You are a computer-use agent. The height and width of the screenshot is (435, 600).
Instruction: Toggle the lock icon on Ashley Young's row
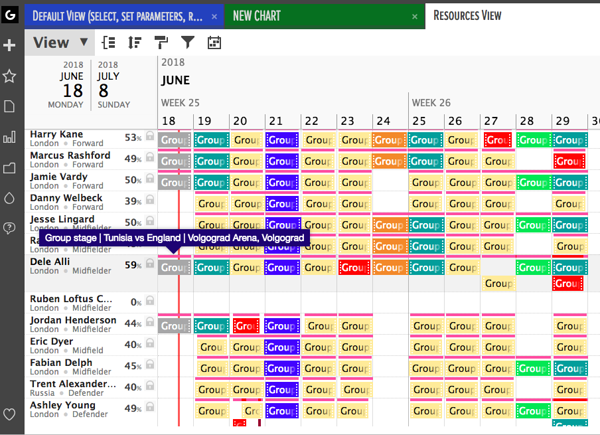(150, 407)
